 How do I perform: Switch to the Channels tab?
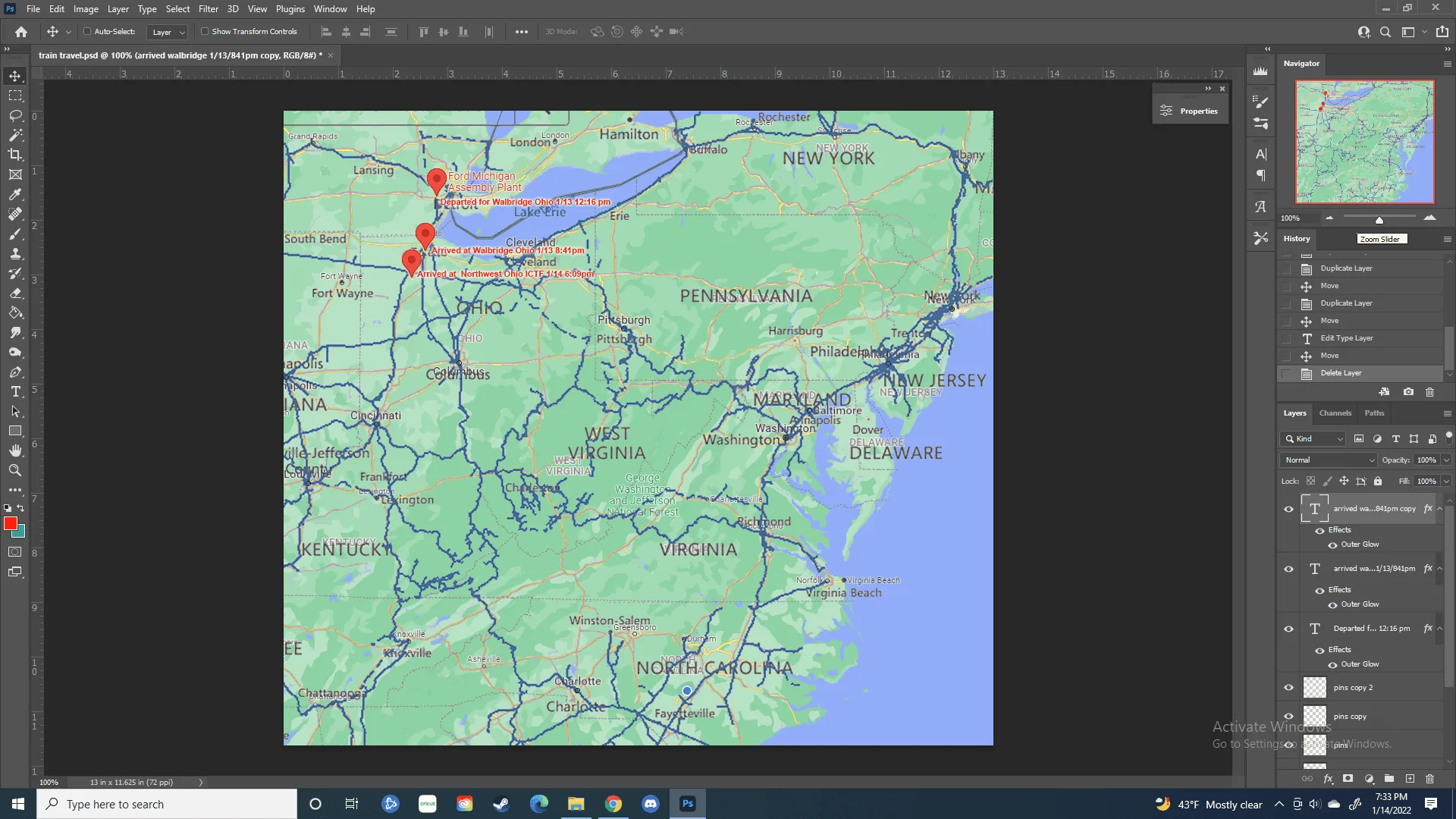(x=1335, y=413)
